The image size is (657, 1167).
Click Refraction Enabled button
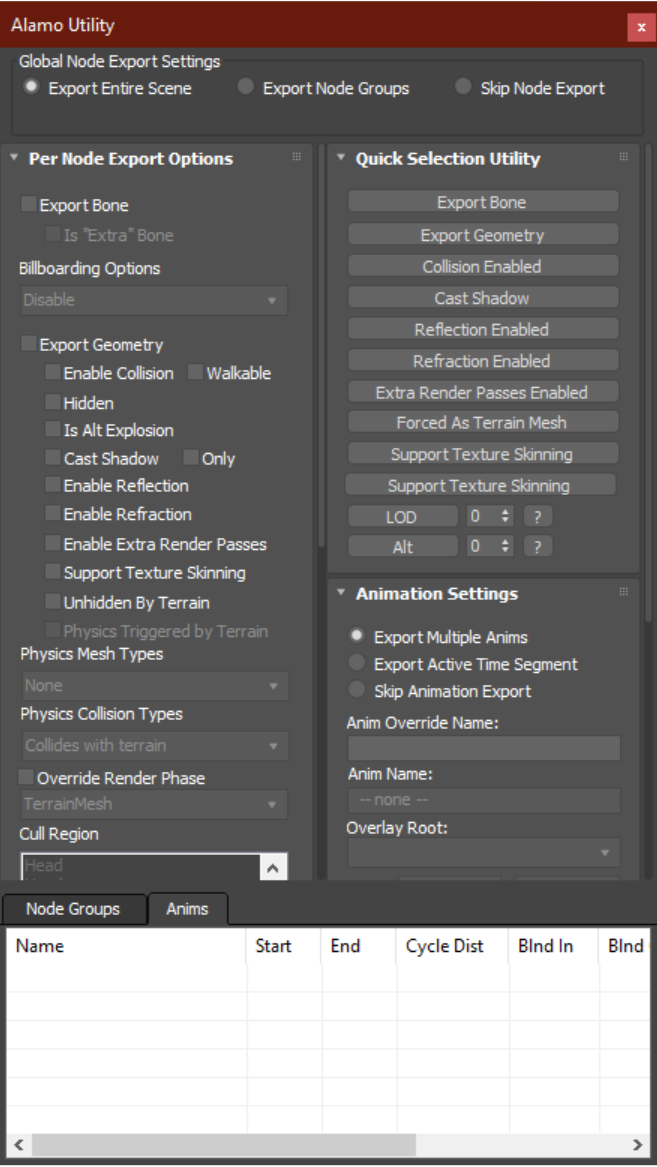click(x=482, y=360)
